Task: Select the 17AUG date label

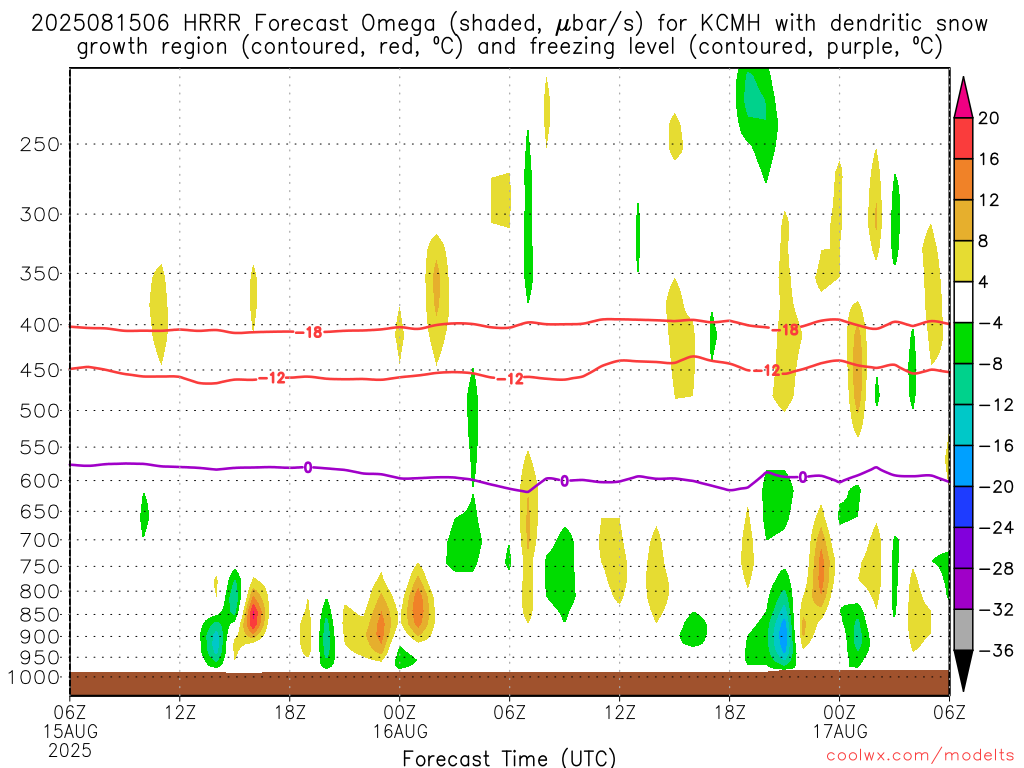Action: pos(840,731)
